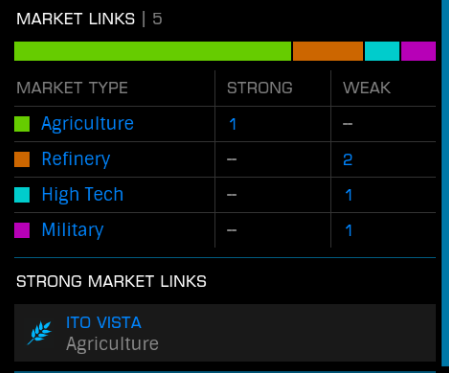Select the cyan High Tech bar segment
The image size is (449, 373).
coord(382,51)
